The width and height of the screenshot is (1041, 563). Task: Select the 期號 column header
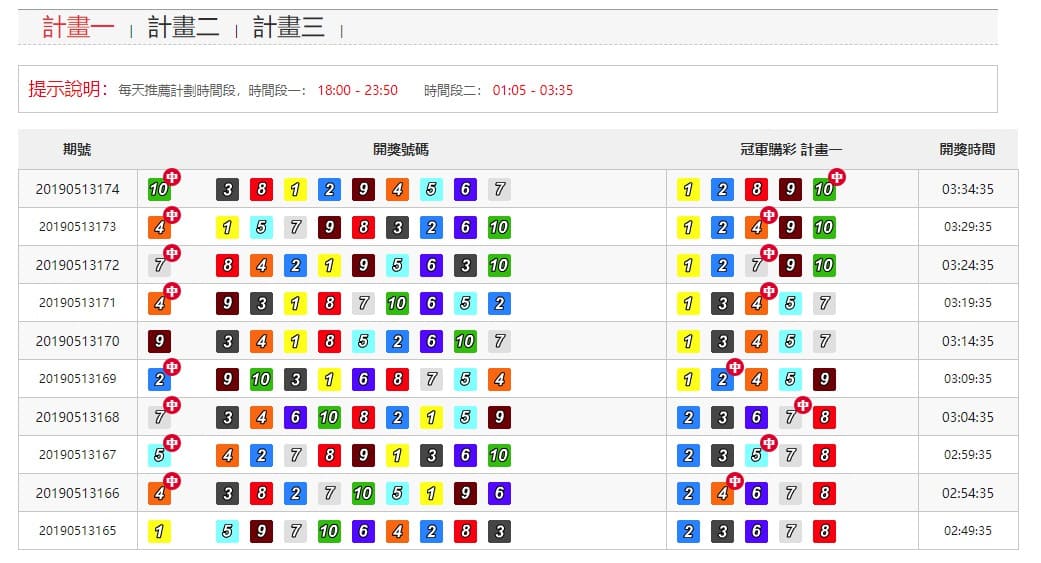pyautogui.click(x=77, y=149)
